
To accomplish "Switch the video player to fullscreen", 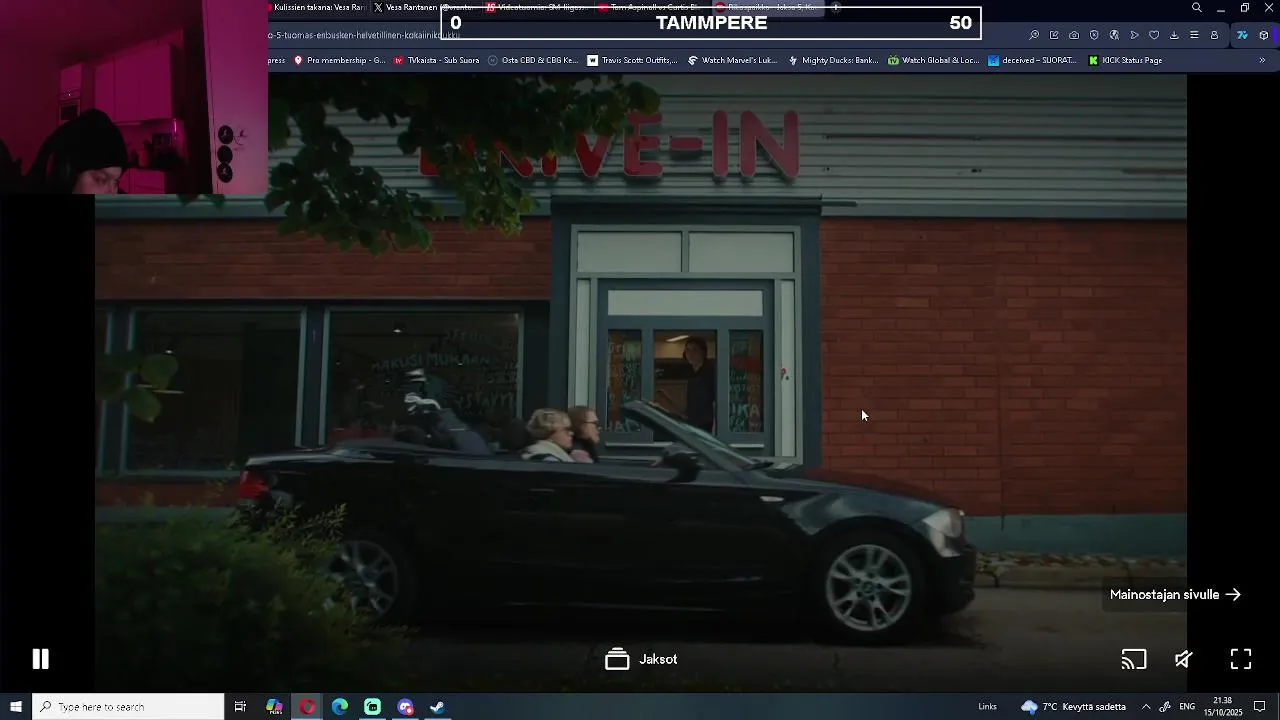I will [1241, 659].
